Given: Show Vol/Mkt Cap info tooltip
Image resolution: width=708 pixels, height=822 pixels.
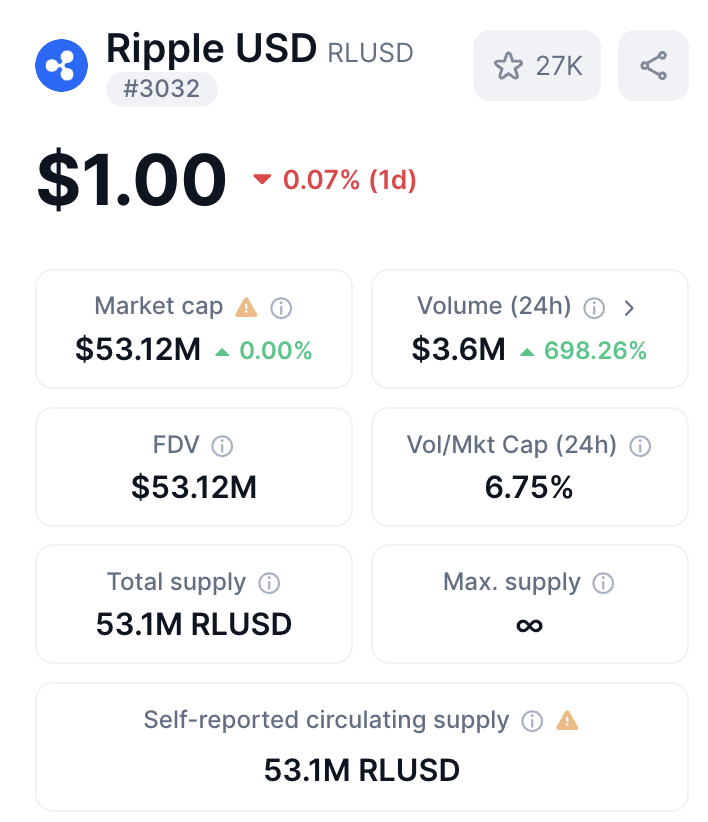Looking at the screenshot, I should 640,446.
